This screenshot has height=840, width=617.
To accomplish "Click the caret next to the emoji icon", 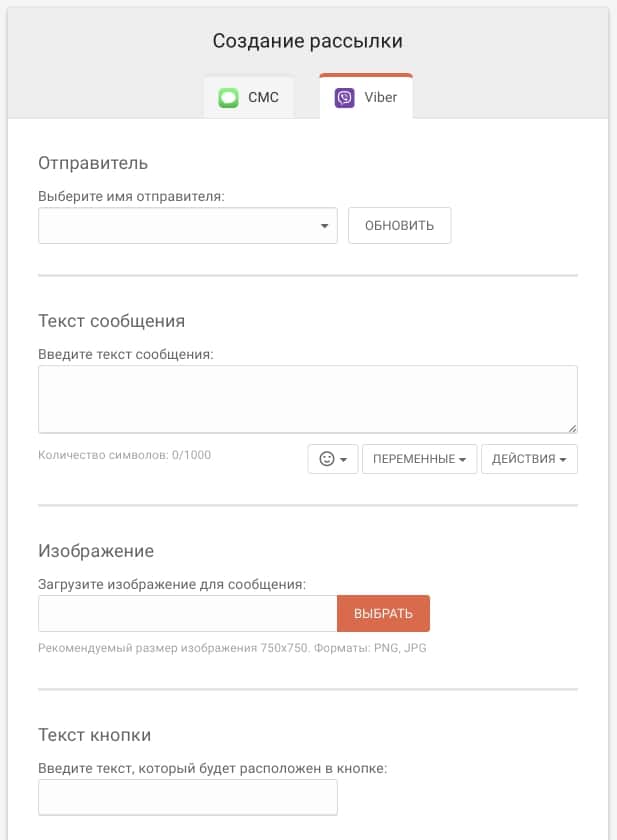I will pos(343,460).
